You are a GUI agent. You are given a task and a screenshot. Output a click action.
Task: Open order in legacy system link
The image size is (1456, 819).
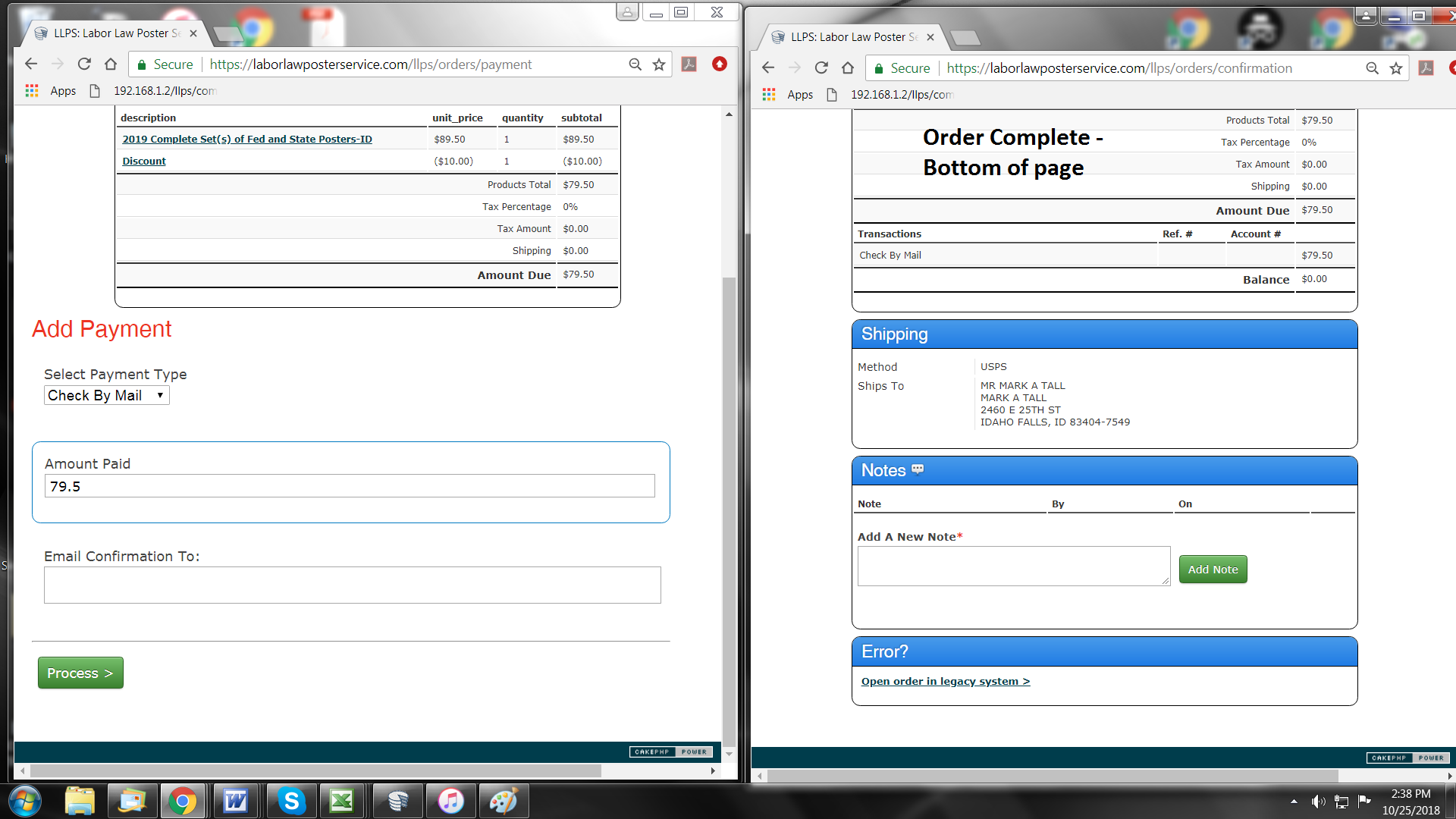[945, 681]
